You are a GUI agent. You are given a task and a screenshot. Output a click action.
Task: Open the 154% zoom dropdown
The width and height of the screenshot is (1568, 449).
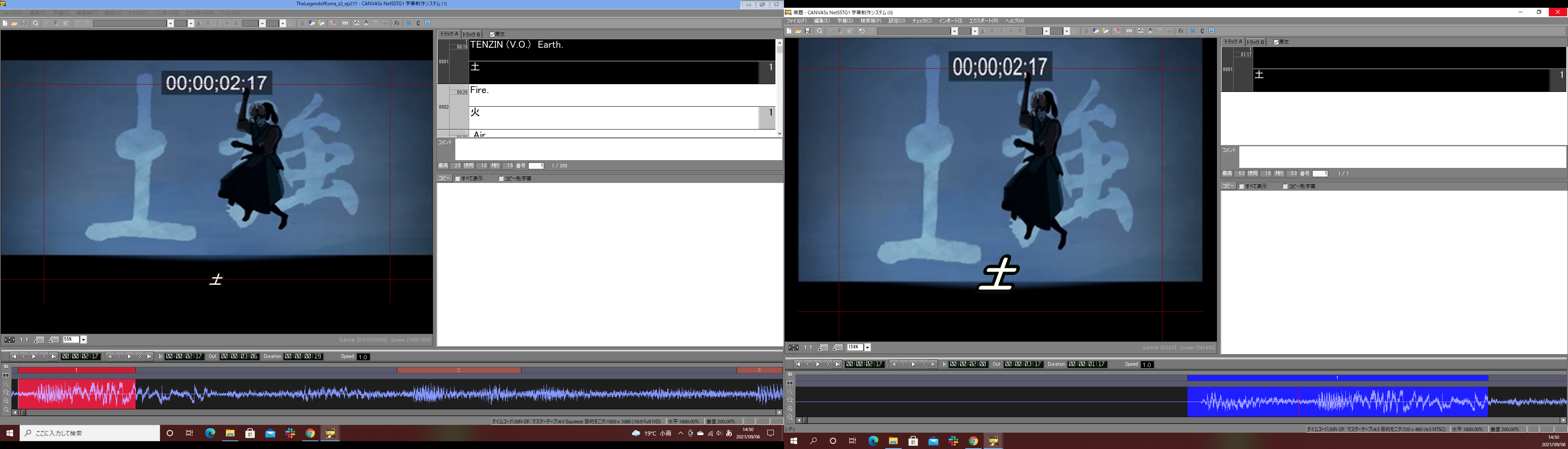coord(867,348)
